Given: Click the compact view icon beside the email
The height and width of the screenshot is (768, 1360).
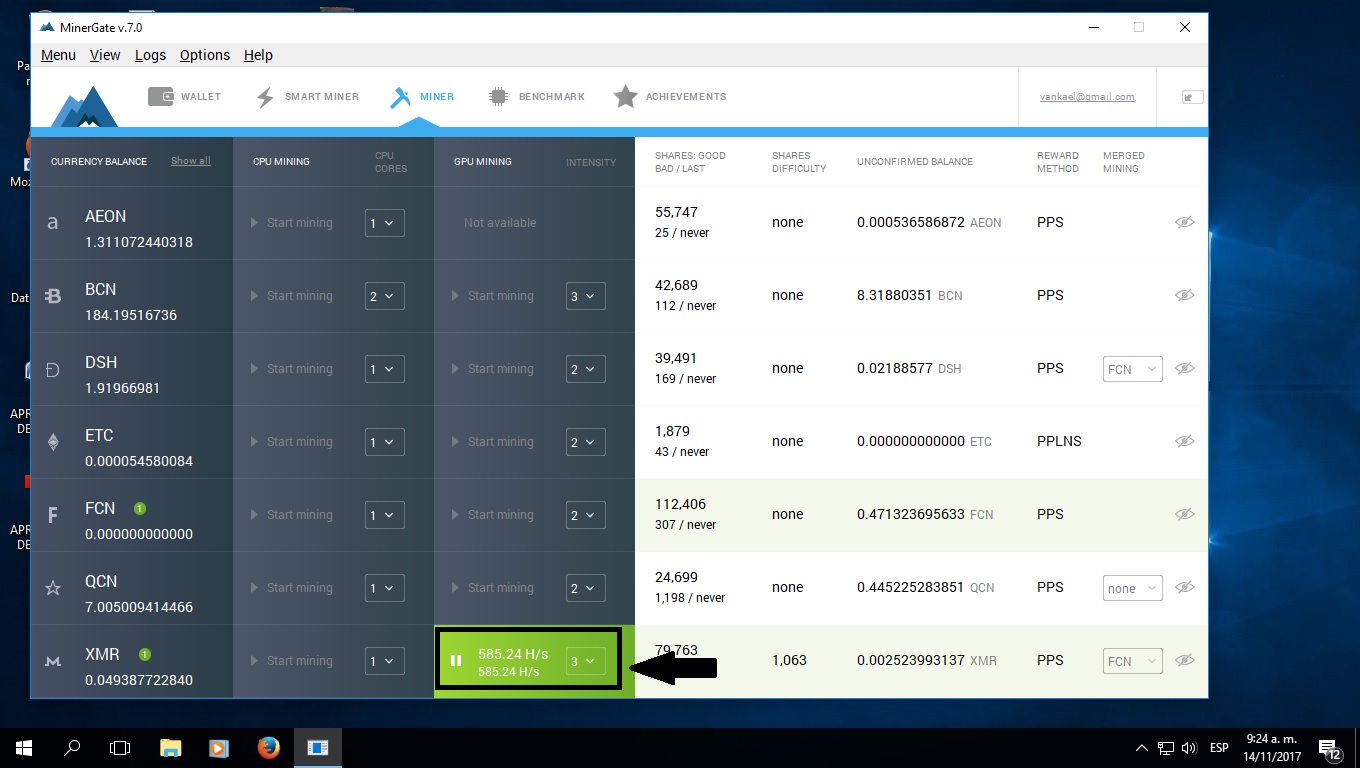Looking at the screenshot, I should pos(1192,97).
